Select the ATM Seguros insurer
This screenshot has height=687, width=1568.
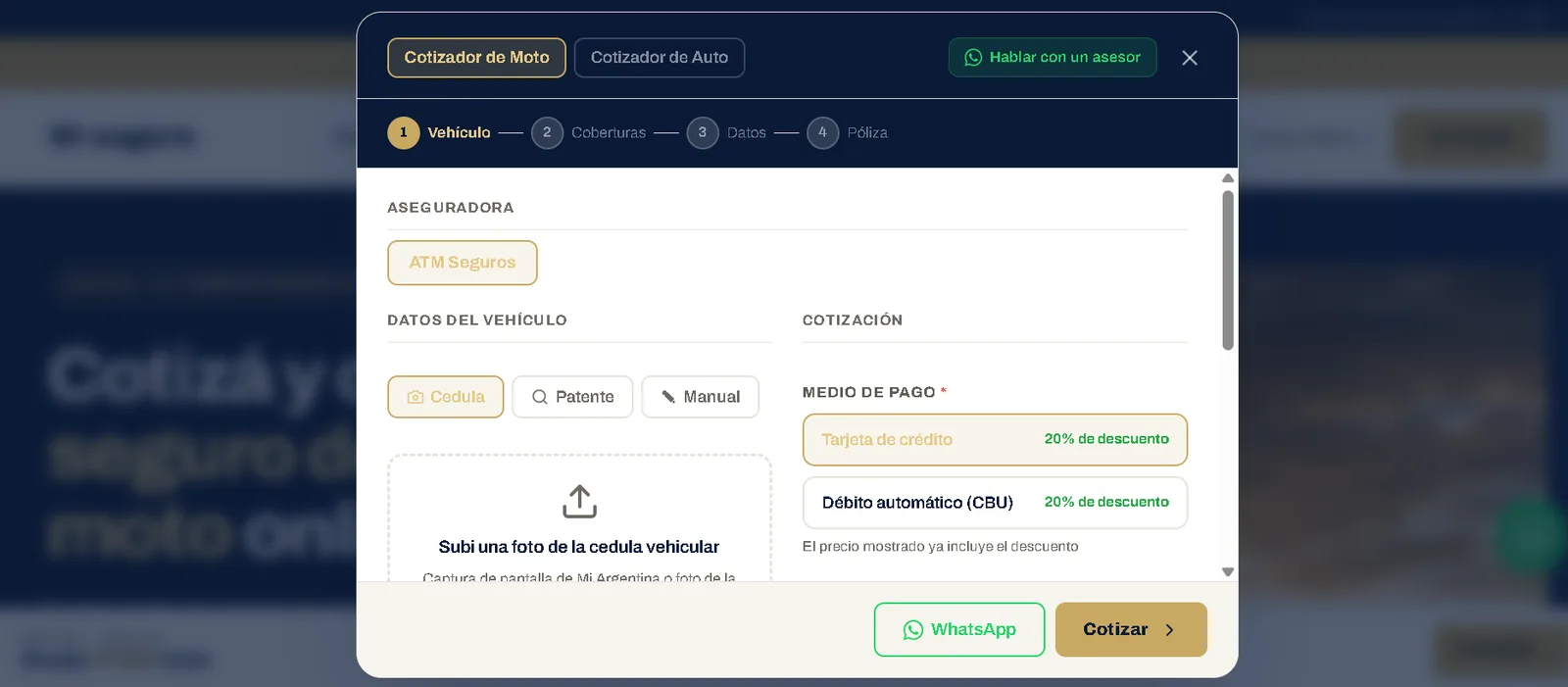tap(463, 263)
